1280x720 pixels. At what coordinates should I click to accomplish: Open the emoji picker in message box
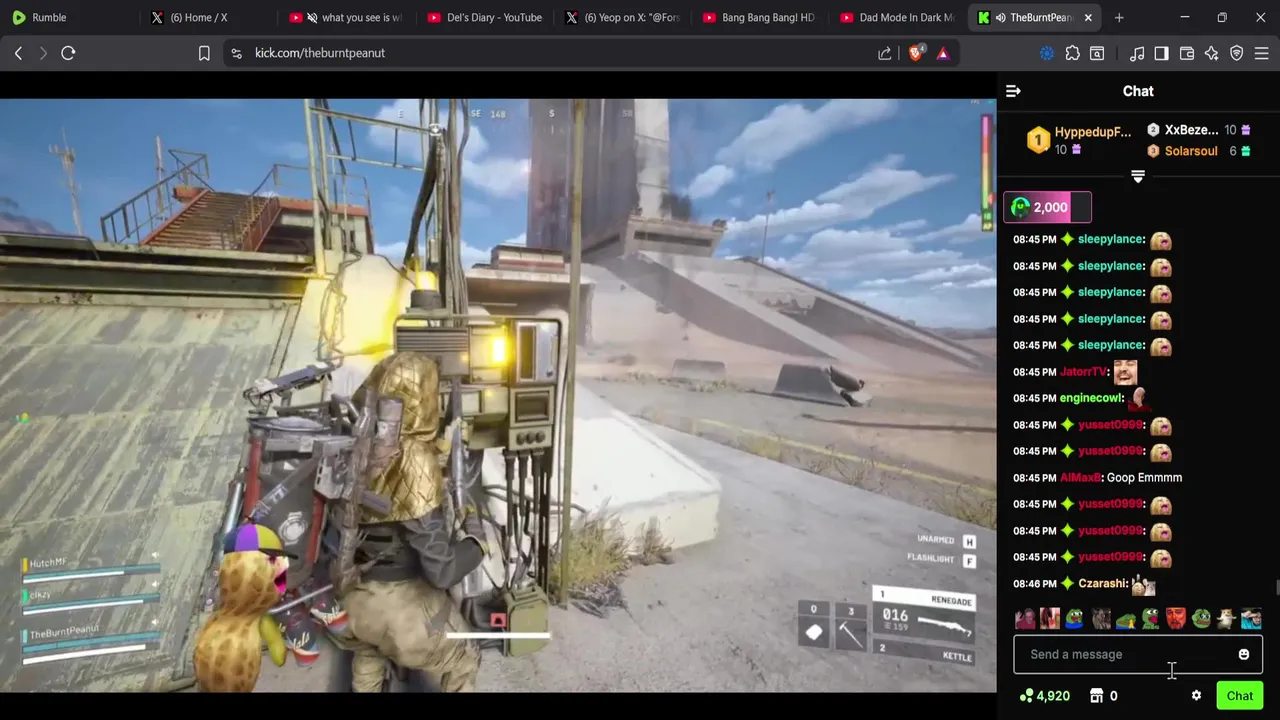coord(1243,655)
